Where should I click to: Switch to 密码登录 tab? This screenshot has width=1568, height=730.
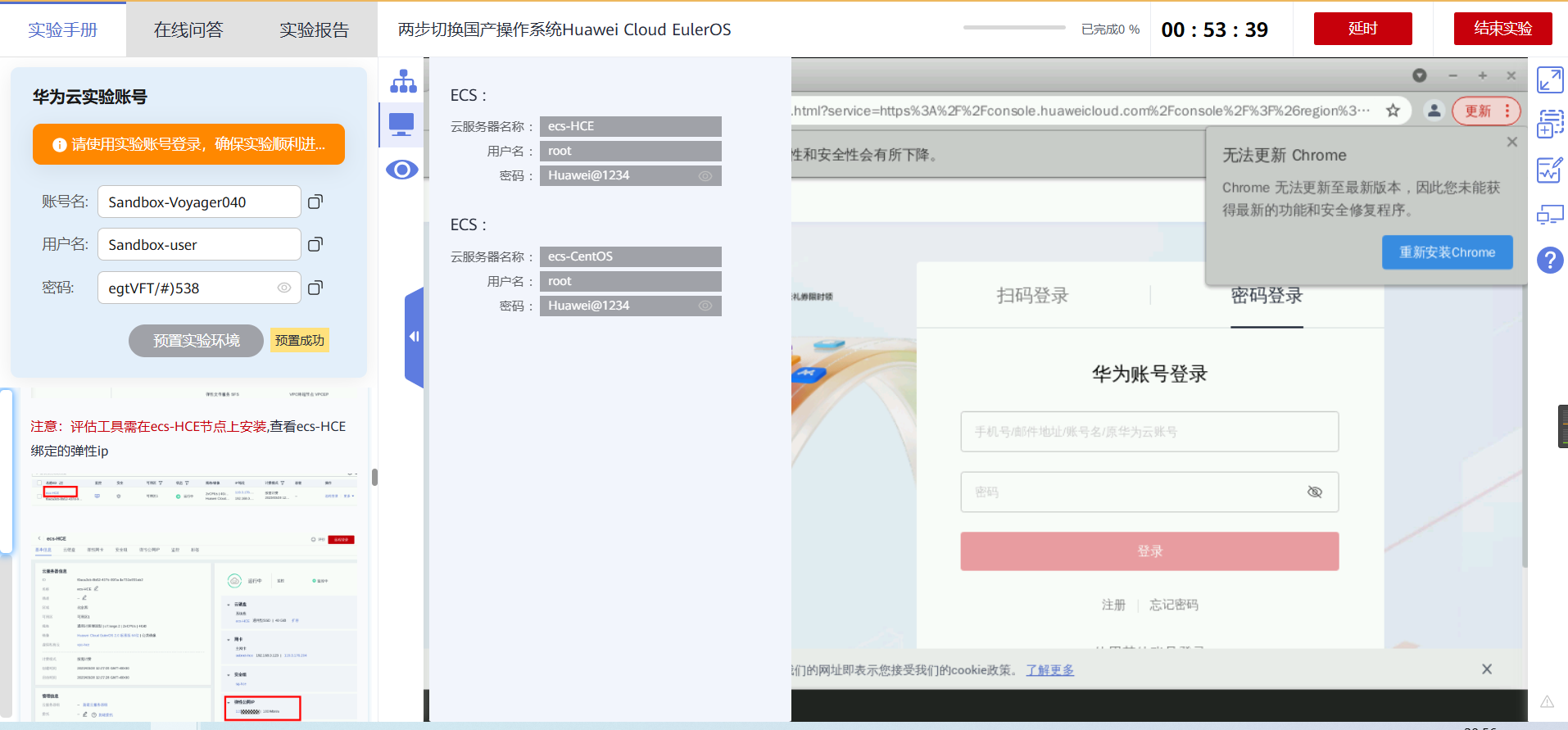pos(1267,296)
